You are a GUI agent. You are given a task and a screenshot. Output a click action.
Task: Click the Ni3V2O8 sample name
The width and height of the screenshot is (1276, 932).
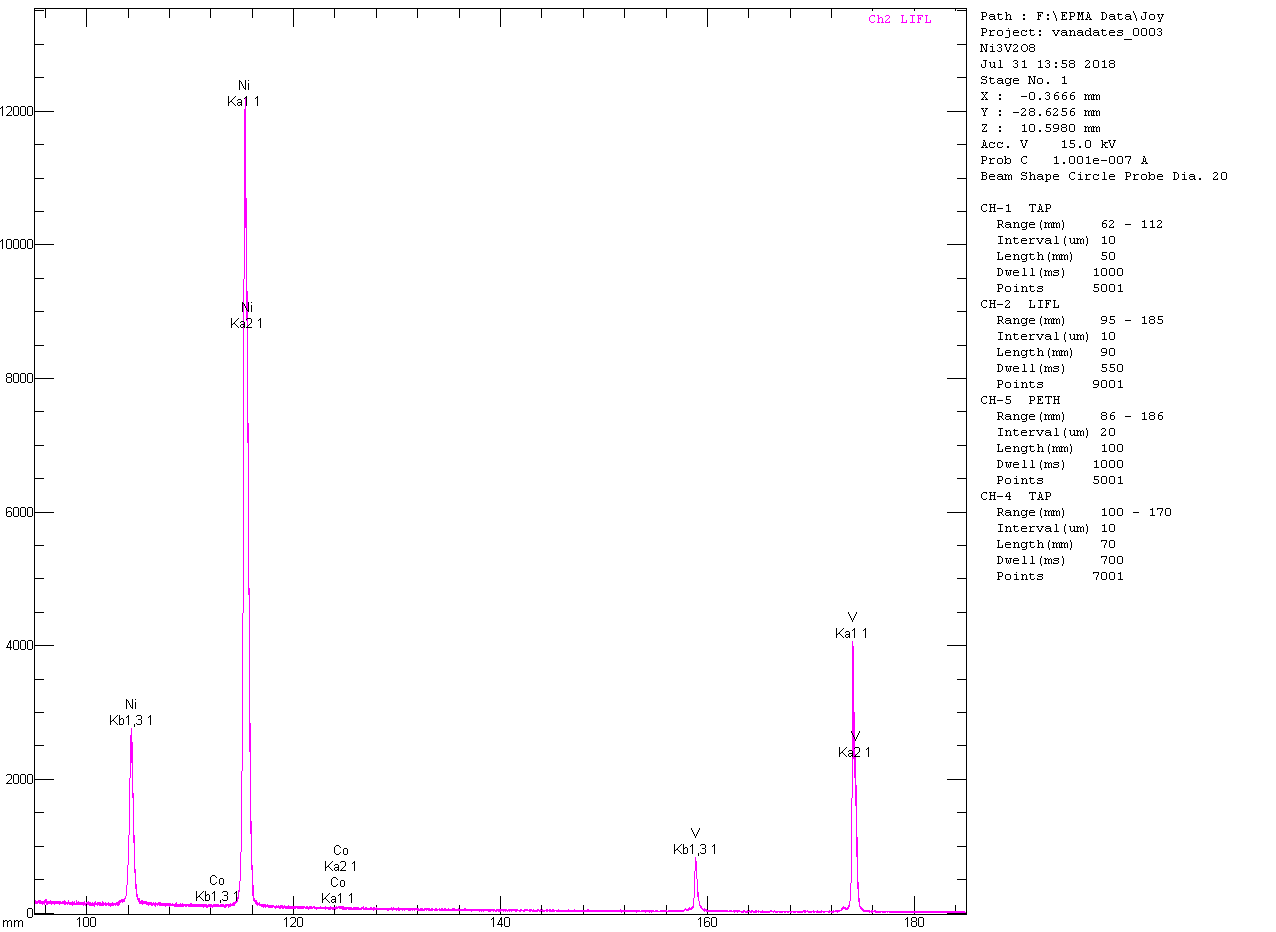tap(1008, 48)
